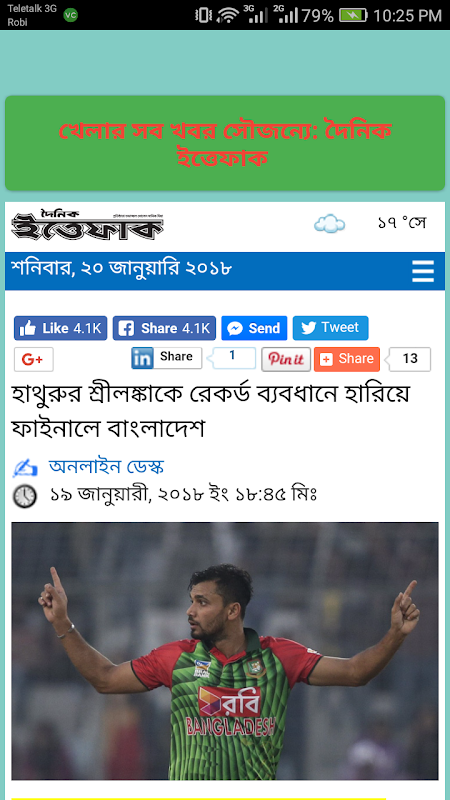This screenshot has height=800, width=450.
Task: Open the Daily Ittefaq newspaper logo
Action: point(87,226)
